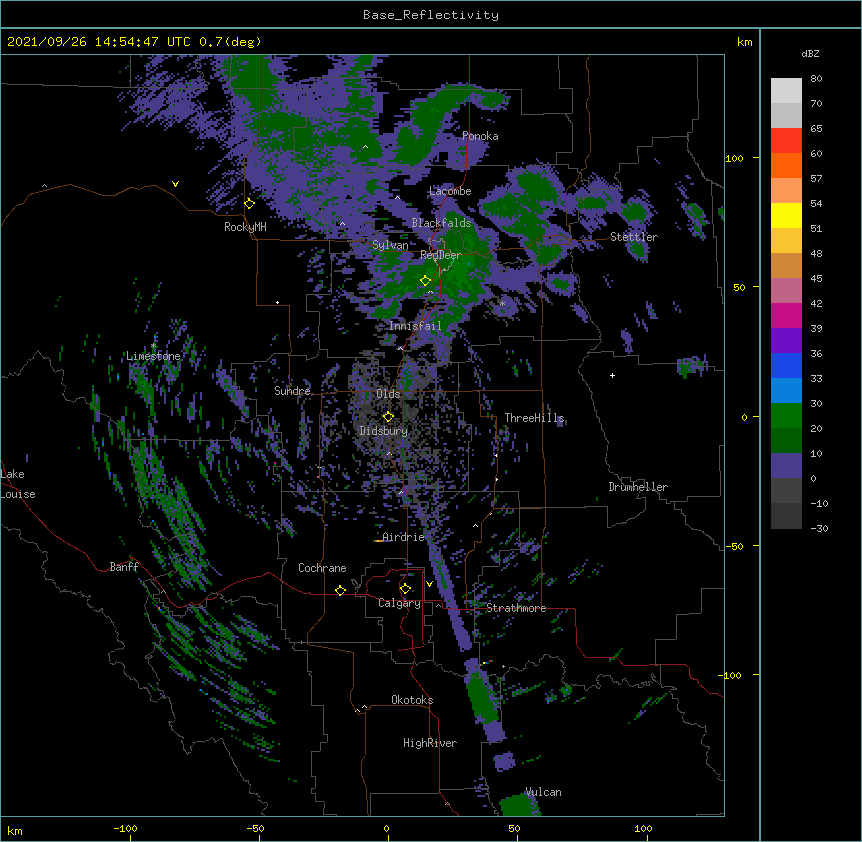Select the bright yellow legend swatch
This screenshot has height=842, width=862.
pos(786,215)
